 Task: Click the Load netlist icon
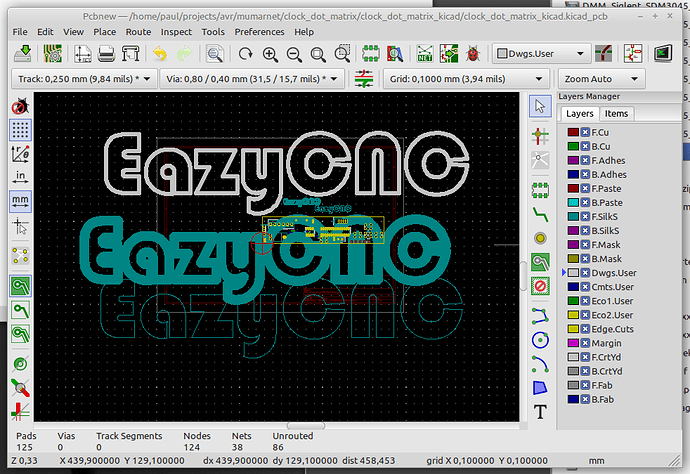[x=425, y=54]
